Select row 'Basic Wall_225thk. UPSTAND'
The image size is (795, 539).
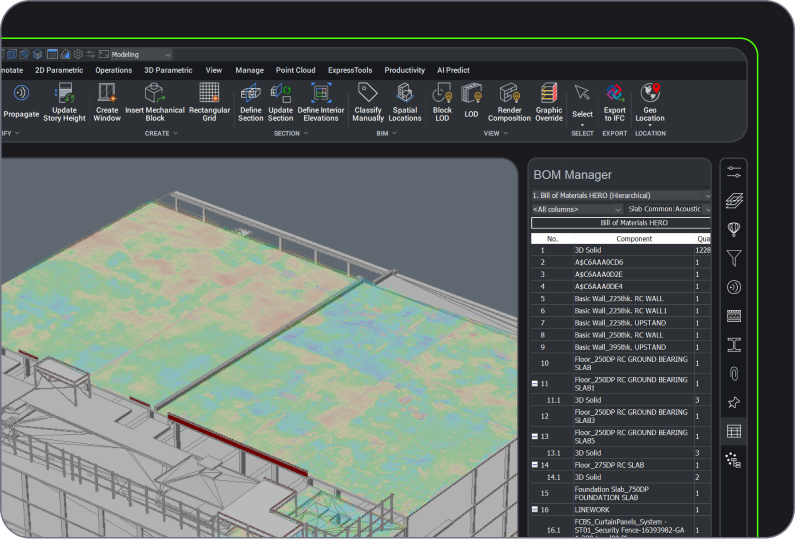[x=621, y=322]
